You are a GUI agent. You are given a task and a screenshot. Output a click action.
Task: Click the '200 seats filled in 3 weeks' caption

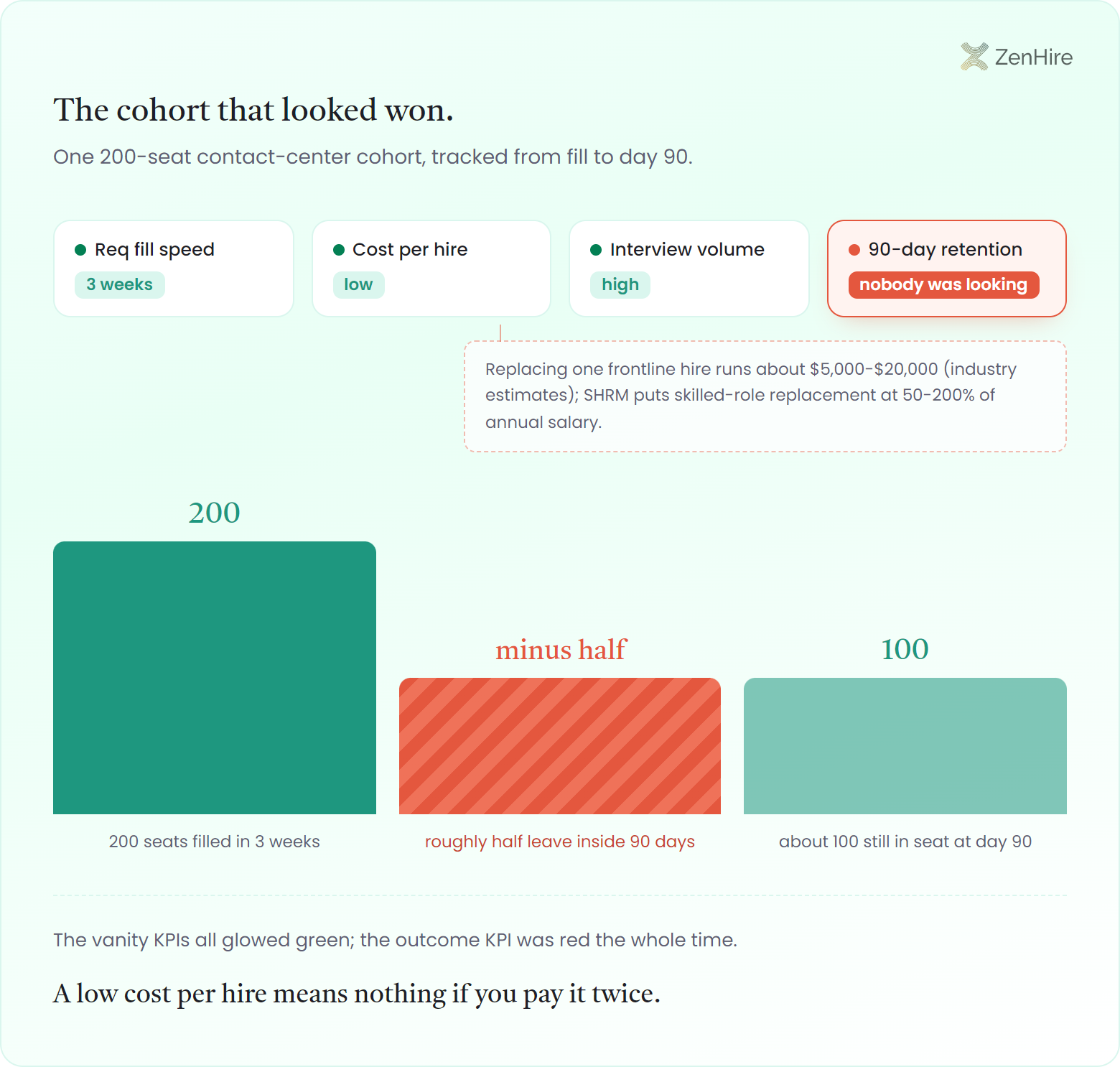pyautogui.click(x=215, y=842)
